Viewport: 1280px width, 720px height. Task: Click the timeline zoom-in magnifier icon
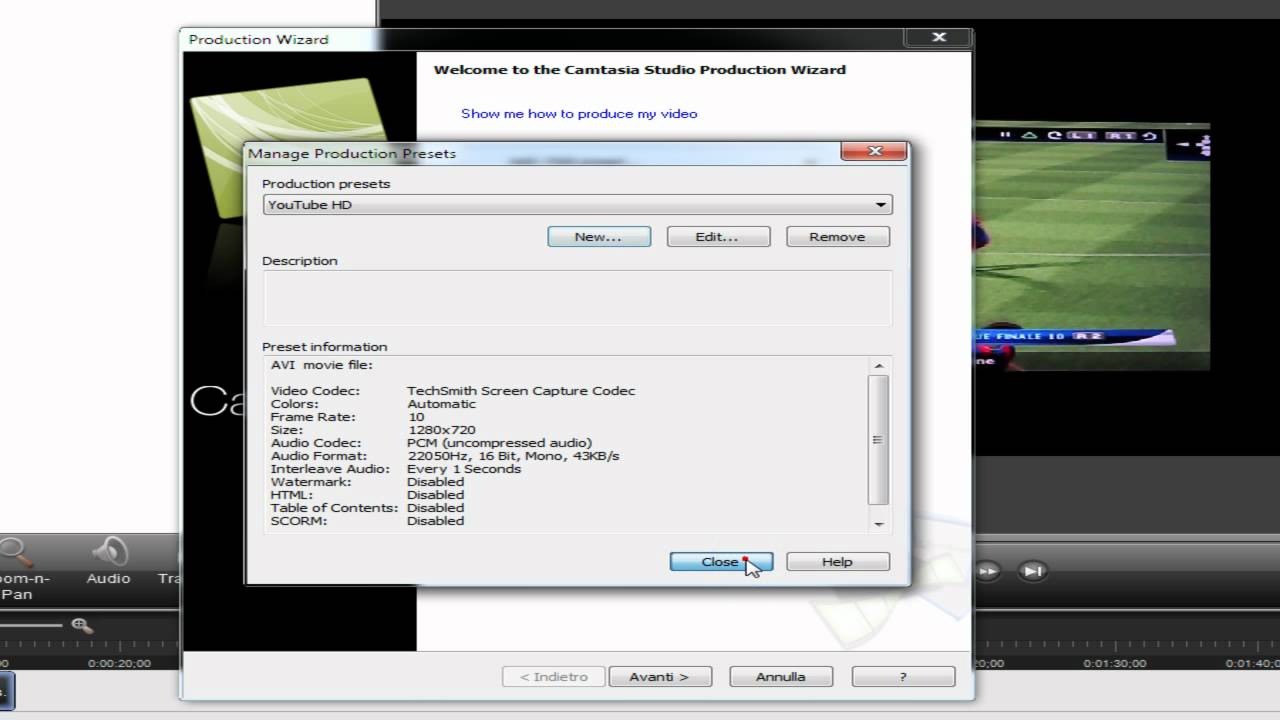click(x=82, y=626)
